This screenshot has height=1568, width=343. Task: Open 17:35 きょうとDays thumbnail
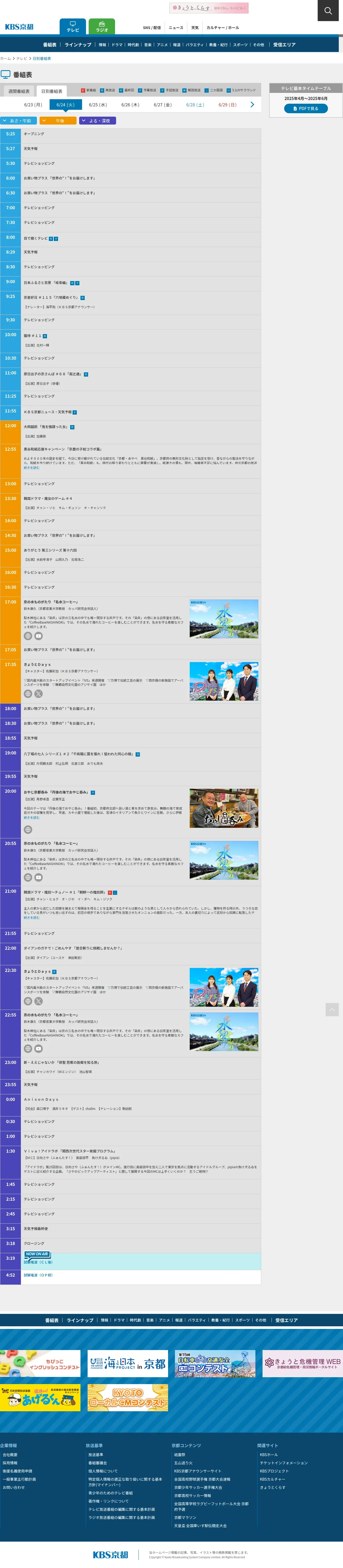tap(224, 682)
